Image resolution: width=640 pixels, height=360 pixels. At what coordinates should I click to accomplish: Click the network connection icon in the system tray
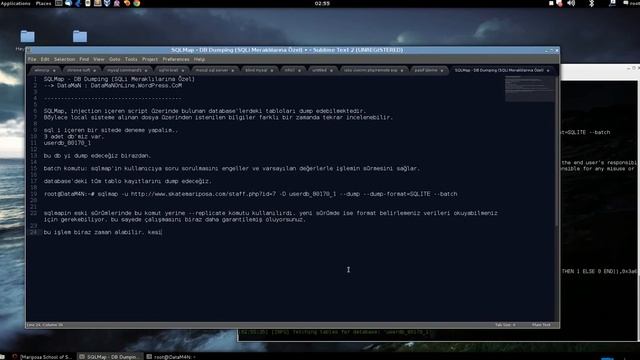click(x=612, y=3)
